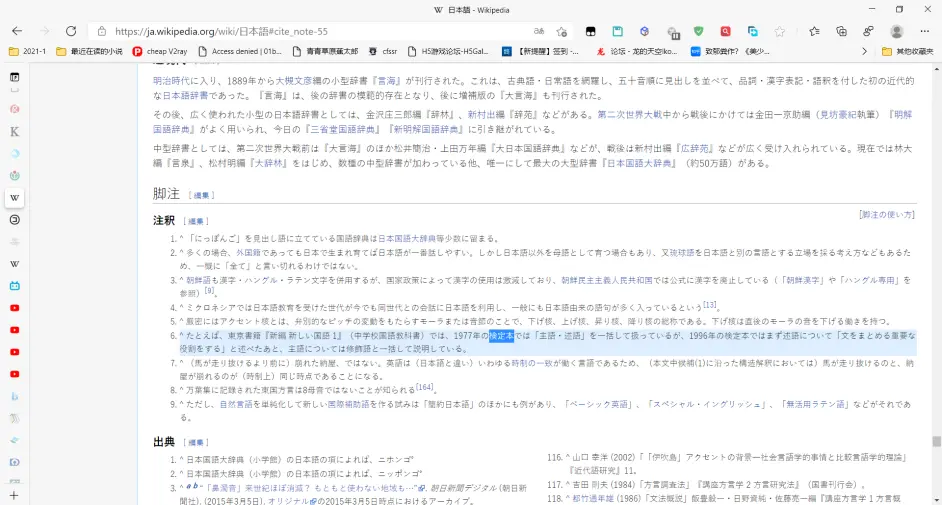Go back to the previous page

(x=17, y=31)
